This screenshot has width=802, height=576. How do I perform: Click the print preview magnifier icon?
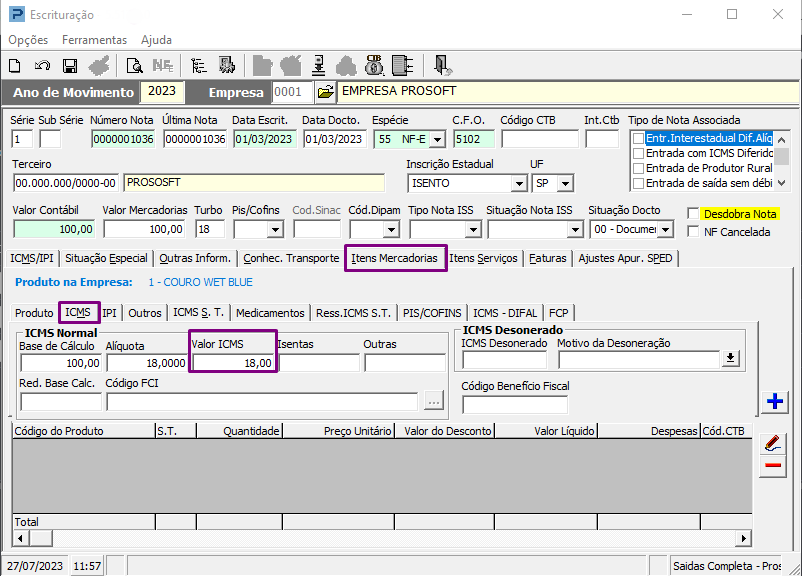[135, 66]
